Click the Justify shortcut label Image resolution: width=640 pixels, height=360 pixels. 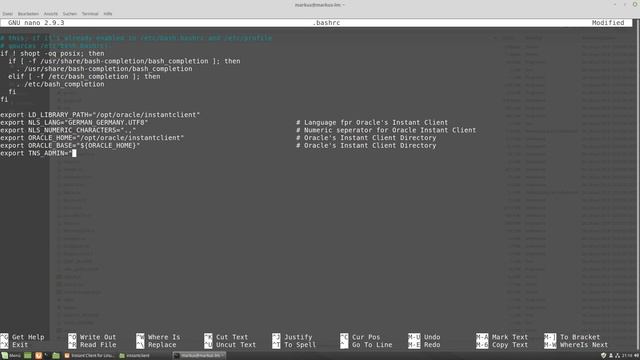pos(298,337)
